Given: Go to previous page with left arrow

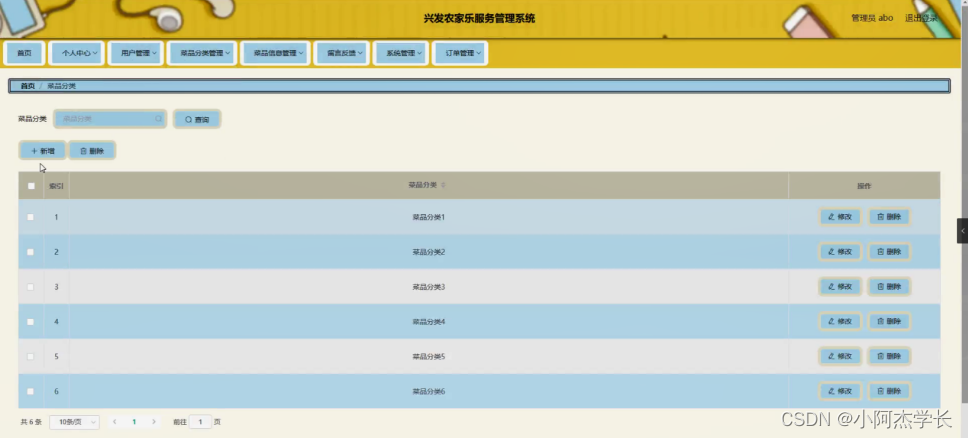Looking at the screenshot, I should (x=114, y=422).
